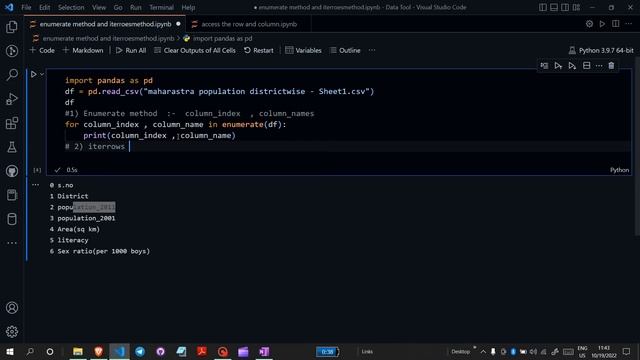Open notebook toolbar overflow ellipsis

coord(372,50)
